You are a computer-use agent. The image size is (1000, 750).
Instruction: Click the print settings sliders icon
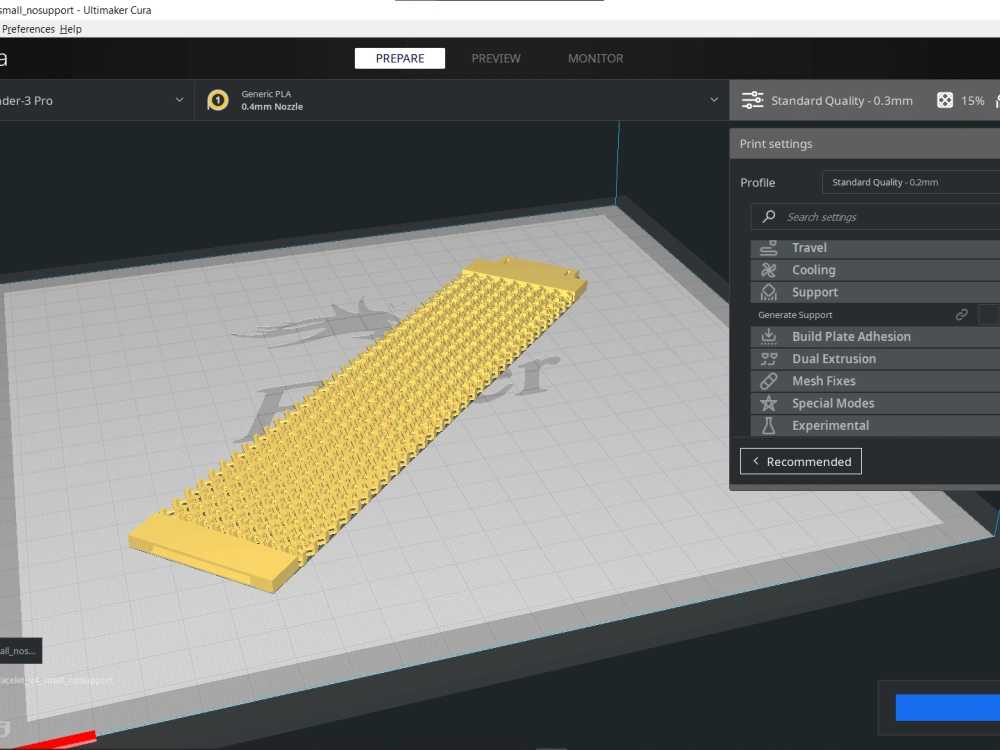click(753, 100)
